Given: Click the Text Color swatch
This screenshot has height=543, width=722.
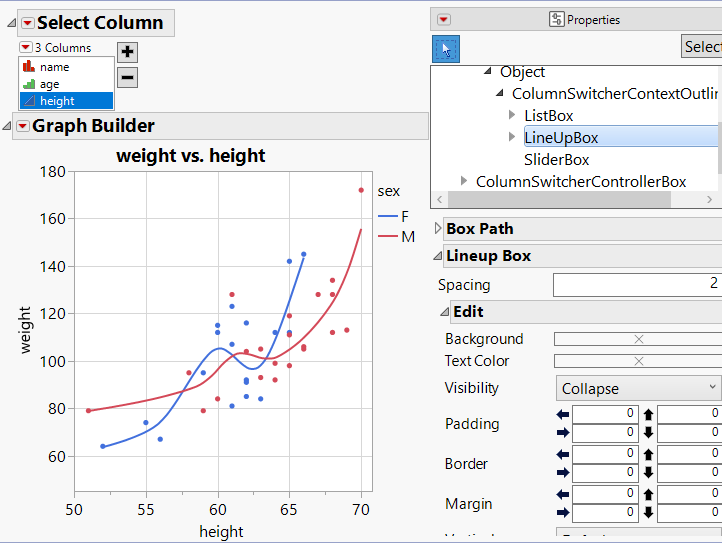Looking at the screenshot, I should coord(638,361).
